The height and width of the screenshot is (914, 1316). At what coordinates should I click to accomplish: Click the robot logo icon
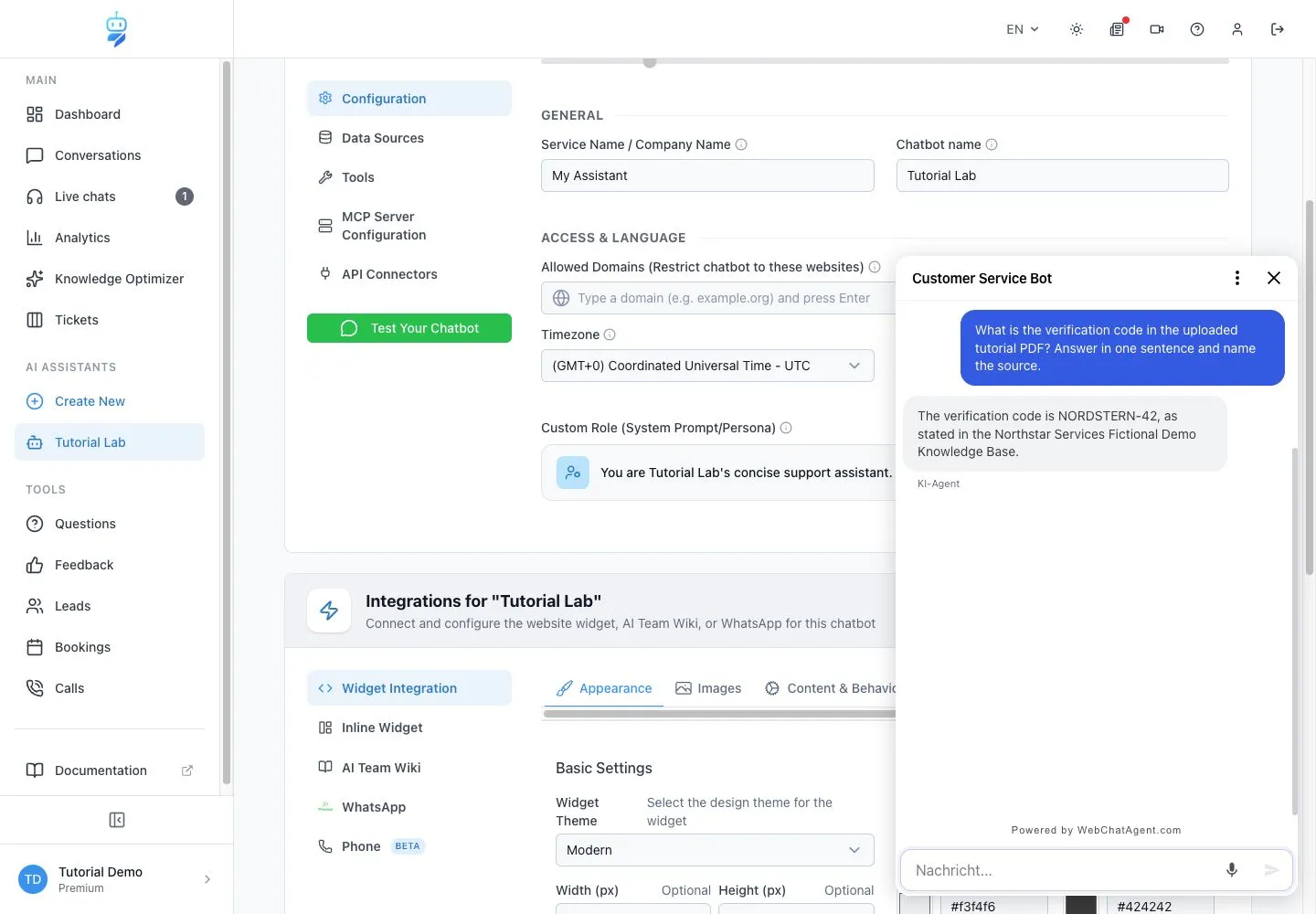(x=116, y=29)
